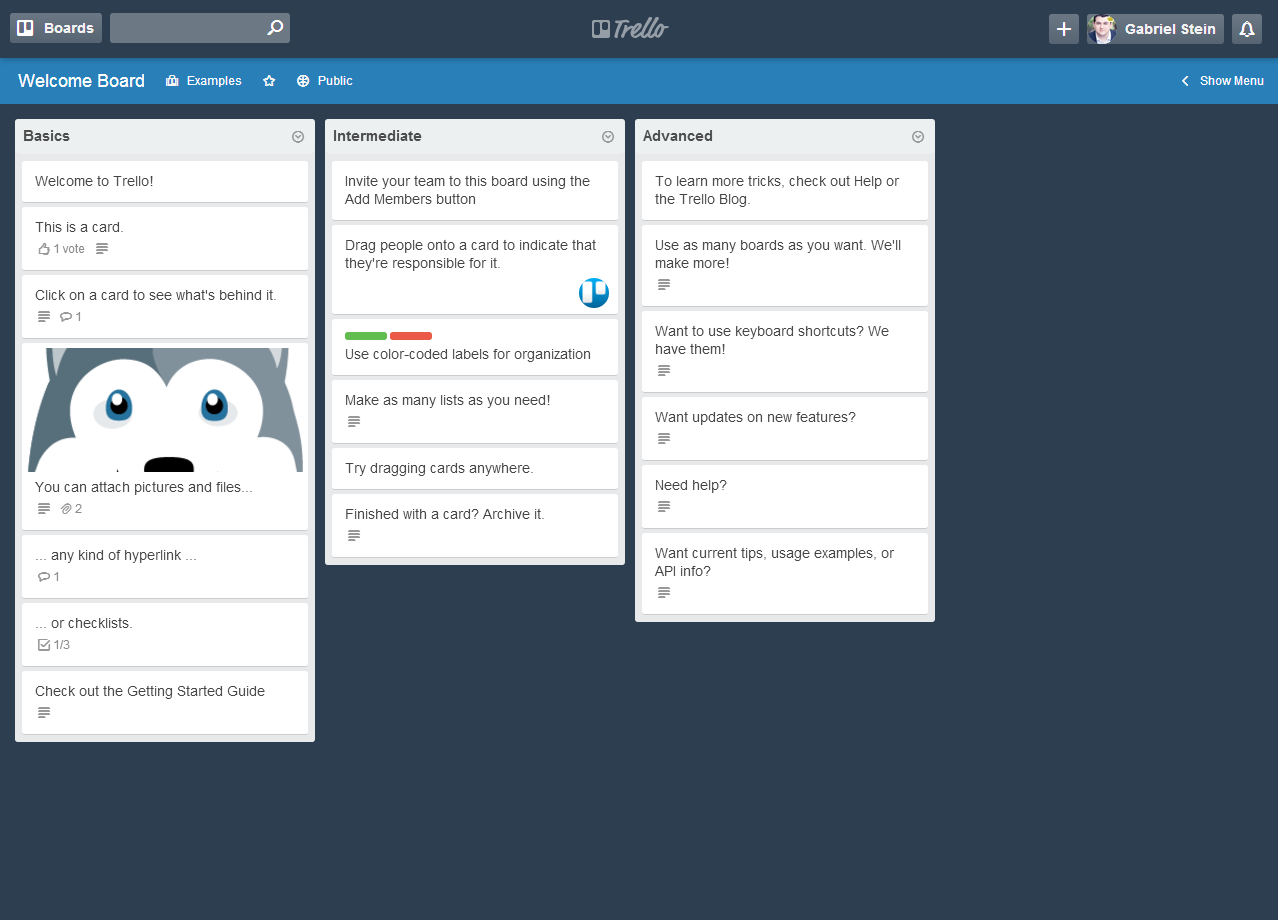Screen dimensions: 1278x920
Task: Open 'To learn more tricks' card
Action: (x=785, y=190)
